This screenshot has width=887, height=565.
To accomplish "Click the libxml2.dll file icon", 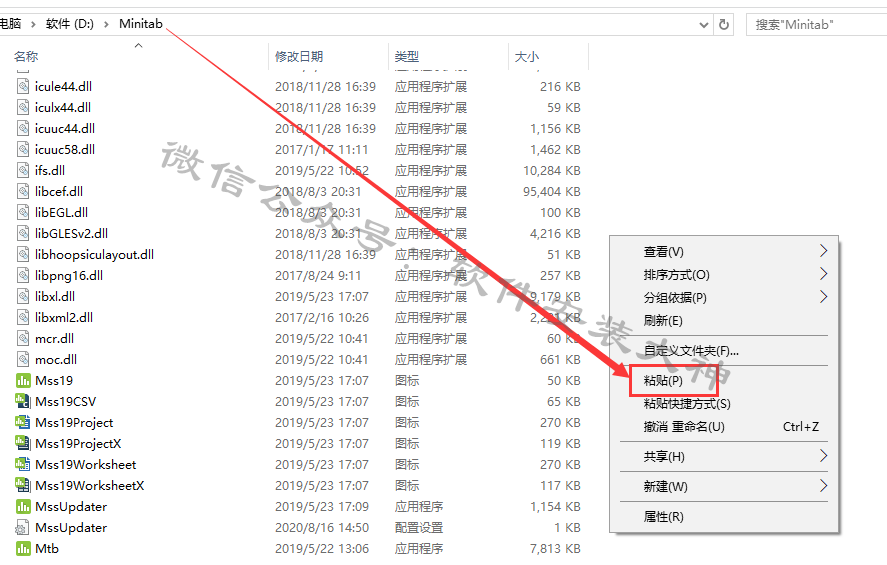I will pos(23,317).
